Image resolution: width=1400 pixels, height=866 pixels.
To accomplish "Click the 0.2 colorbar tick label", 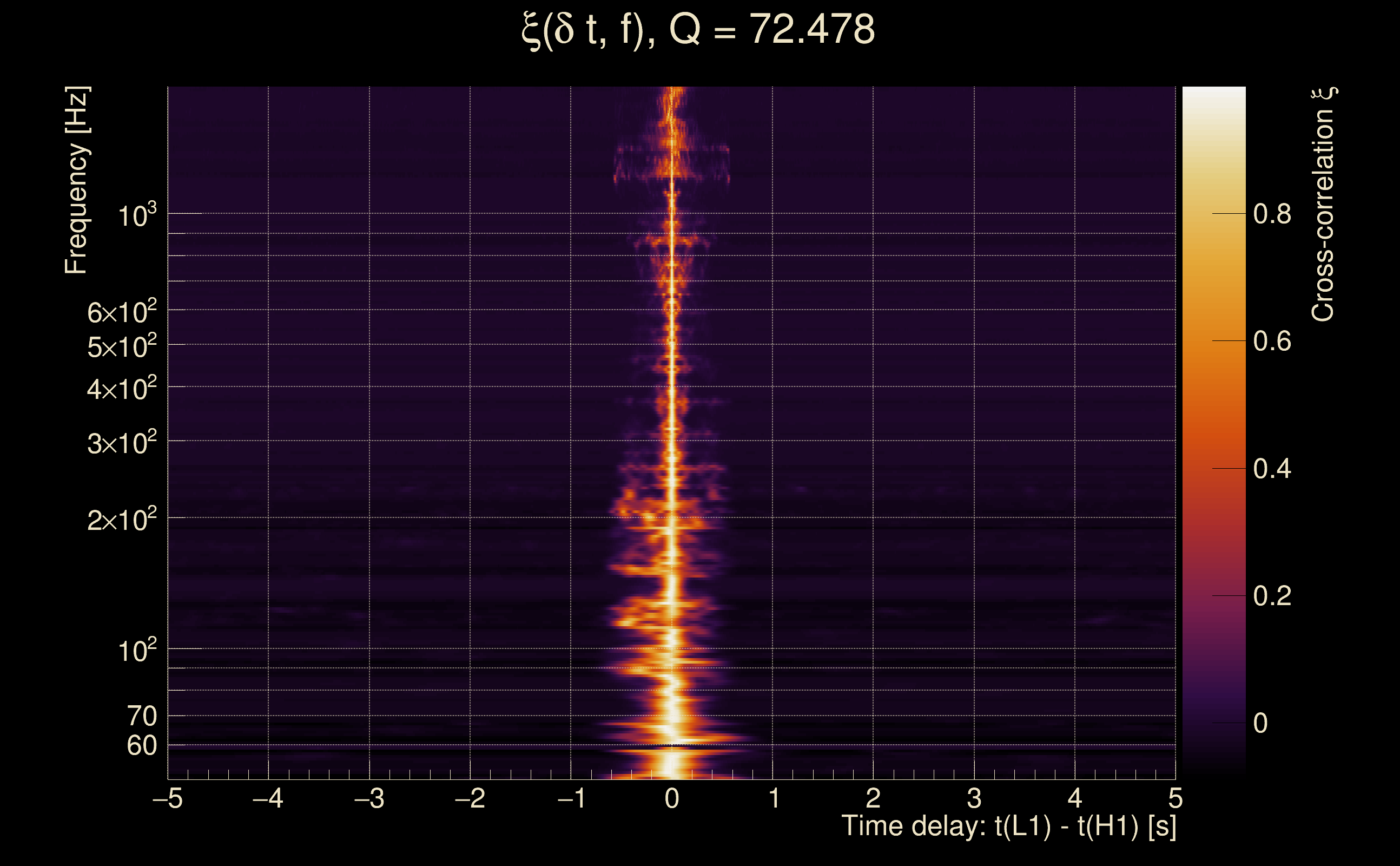I will coord(1272,596).
